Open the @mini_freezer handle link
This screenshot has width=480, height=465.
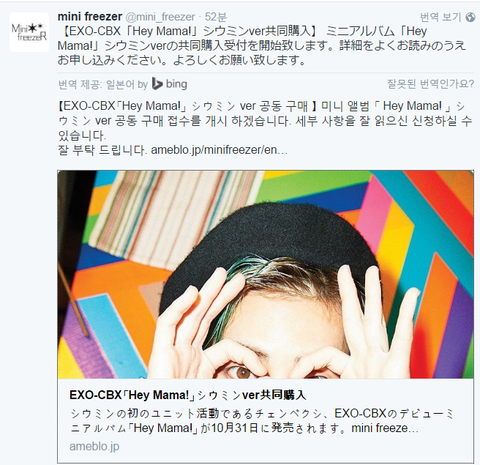click(160, 17)
